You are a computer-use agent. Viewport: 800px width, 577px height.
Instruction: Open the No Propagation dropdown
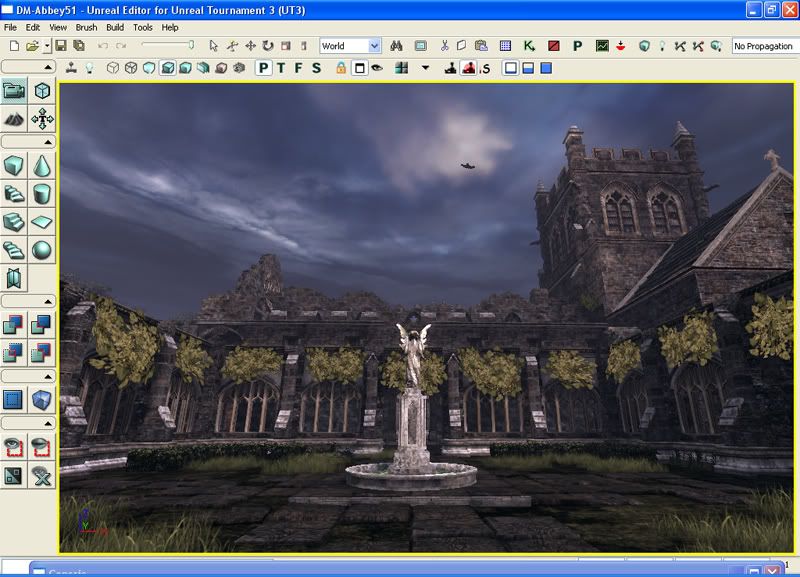click(x=765, y=46)
